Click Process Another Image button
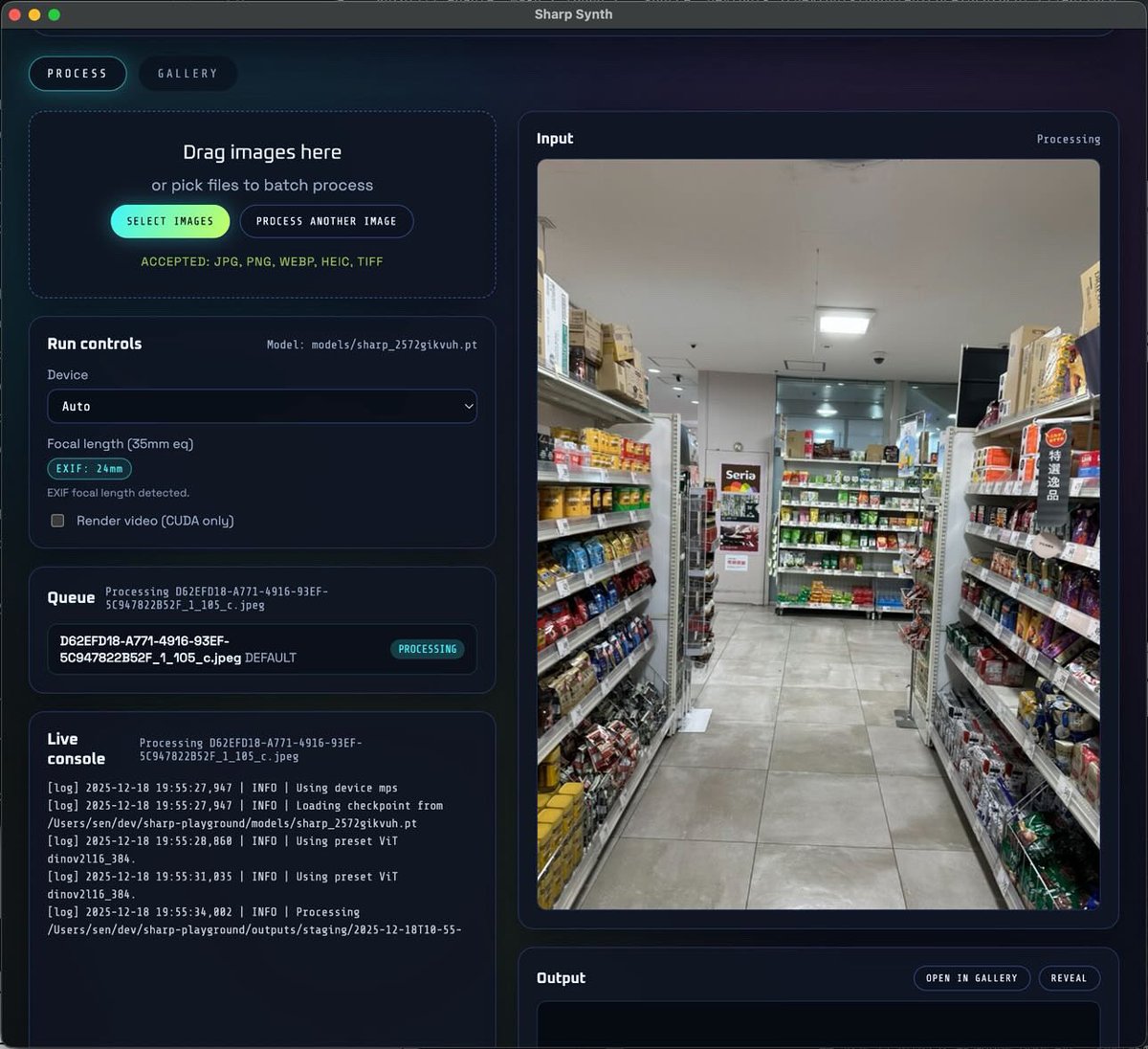This screenshot has height=1049, width=1148. pyautogui.click(x=326, y=221)
